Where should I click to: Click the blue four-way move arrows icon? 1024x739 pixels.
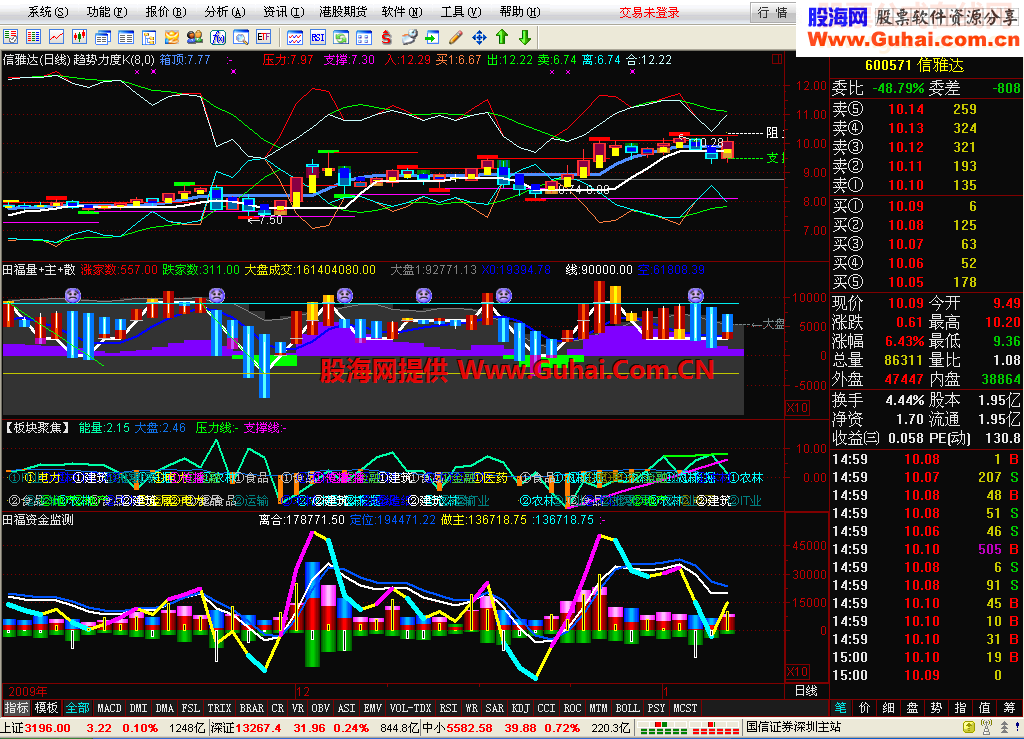[x=479, y=37]
